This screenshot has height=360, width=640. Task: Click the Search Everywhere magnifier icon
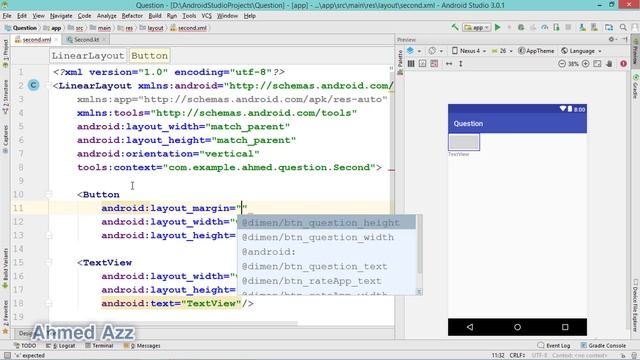[x=623, y=27]
